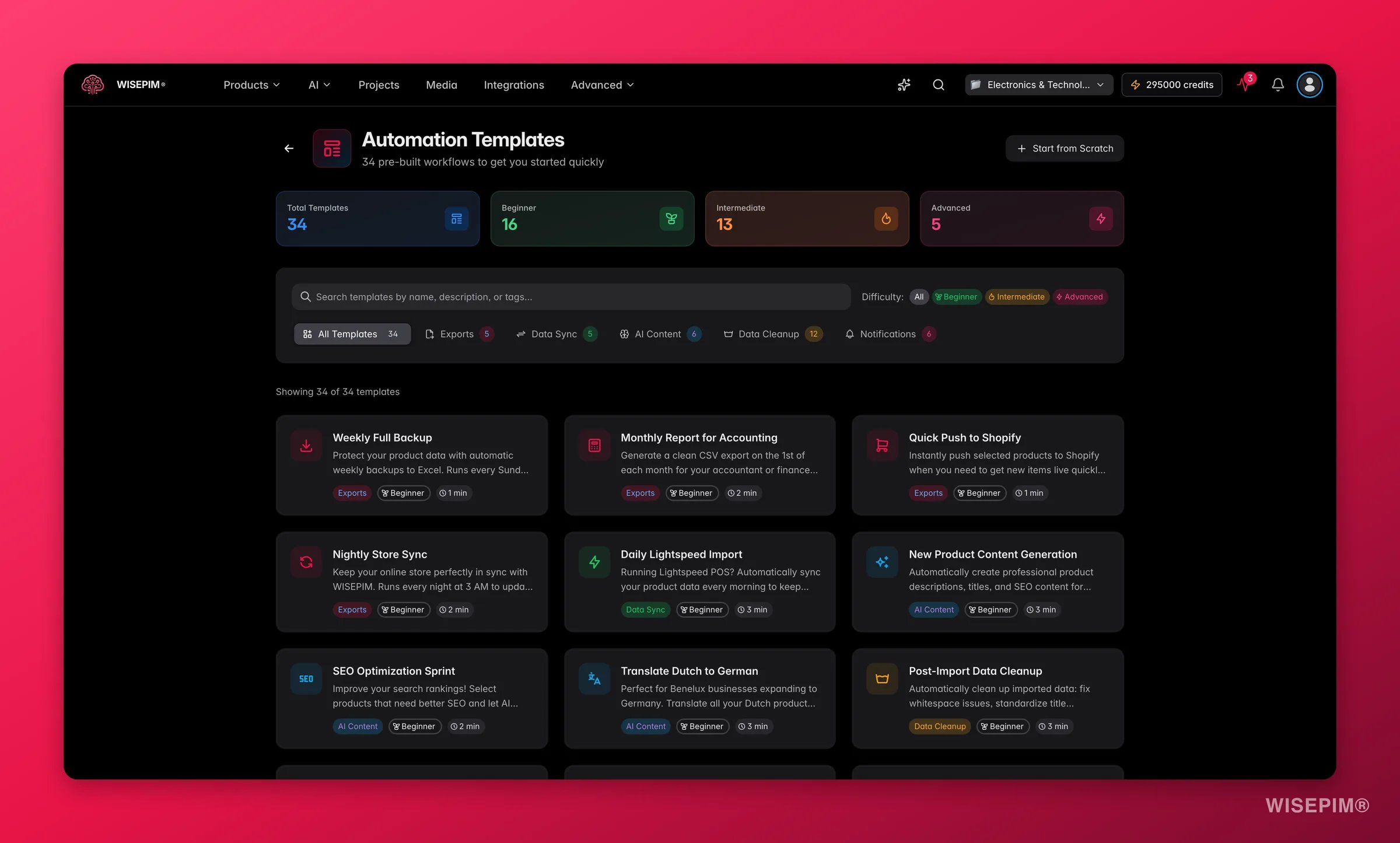Click the Nightly Store Sync refresh icon
Viewport: 1400px width, 843px height.
(306, 562)
